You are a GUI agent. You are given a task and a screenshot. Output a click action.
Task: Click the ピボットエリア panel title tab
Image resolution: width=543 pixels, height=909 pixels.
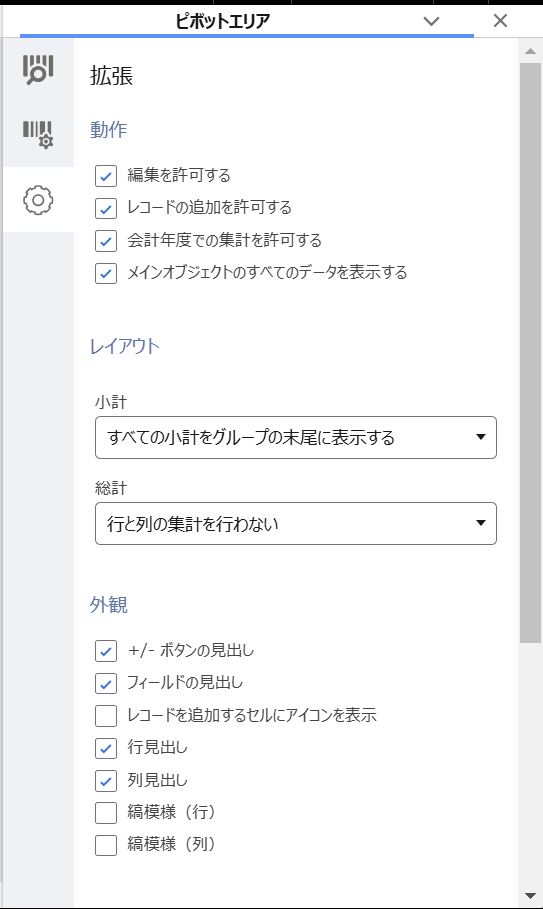click(x=223, y=21)
